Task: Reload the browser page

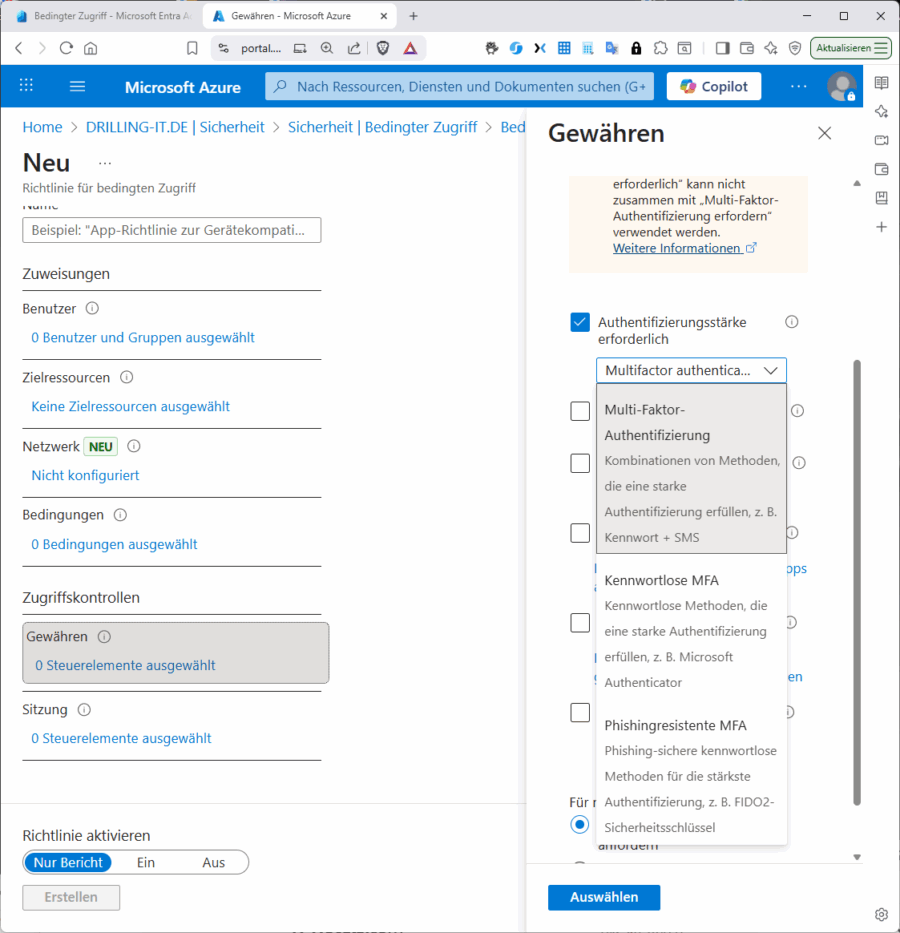Action: tap(66, 48)
